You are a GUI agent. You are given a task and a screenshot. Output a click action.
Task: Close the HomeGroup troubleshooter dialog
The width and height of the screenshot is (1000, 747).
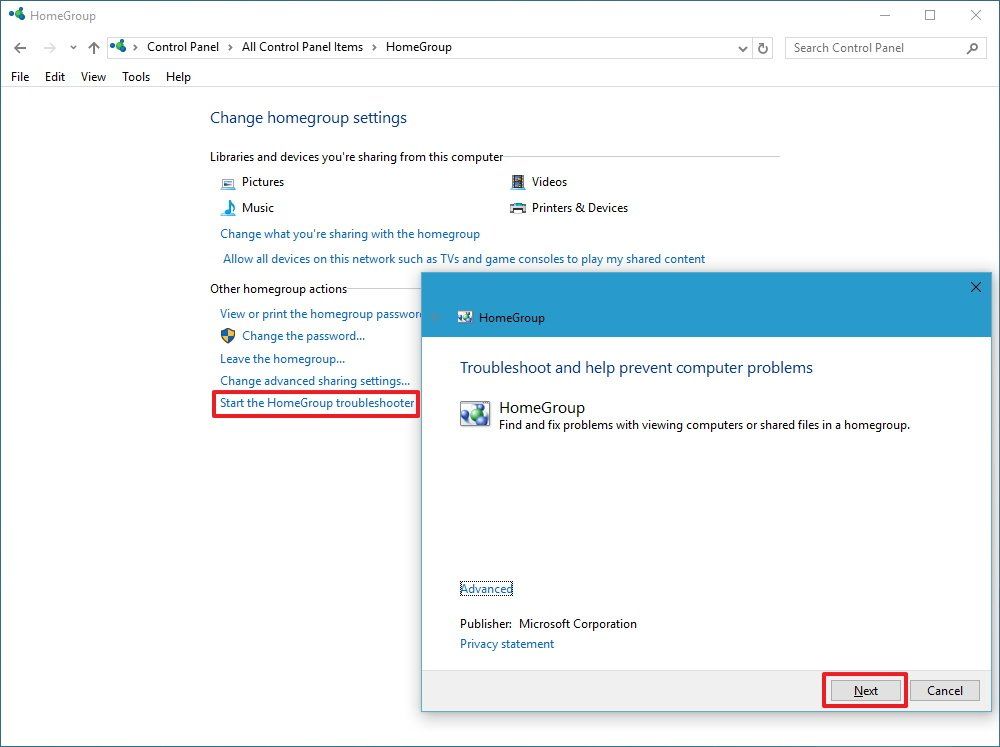pyautogui.click(x=976, y=287)
